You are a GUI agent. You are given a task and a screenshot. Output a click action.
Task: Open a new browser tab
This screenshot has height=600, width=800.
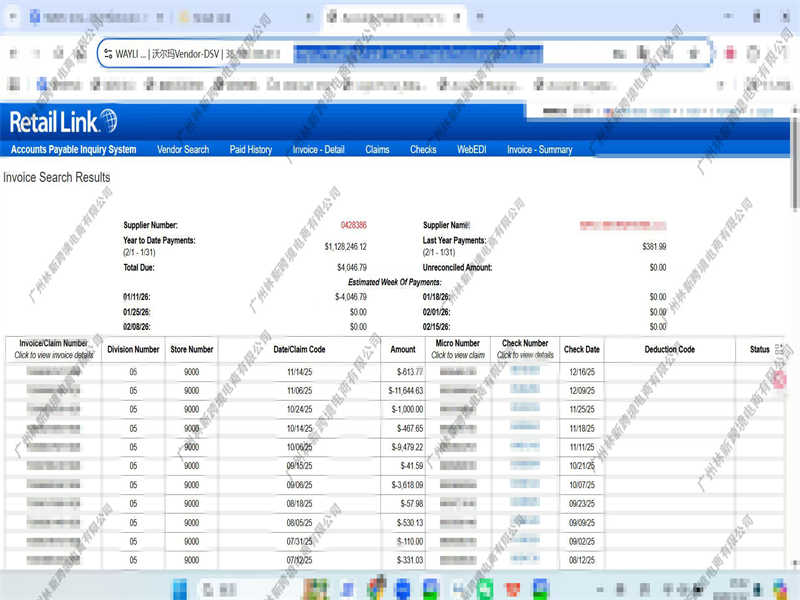(x=480, y=17)
